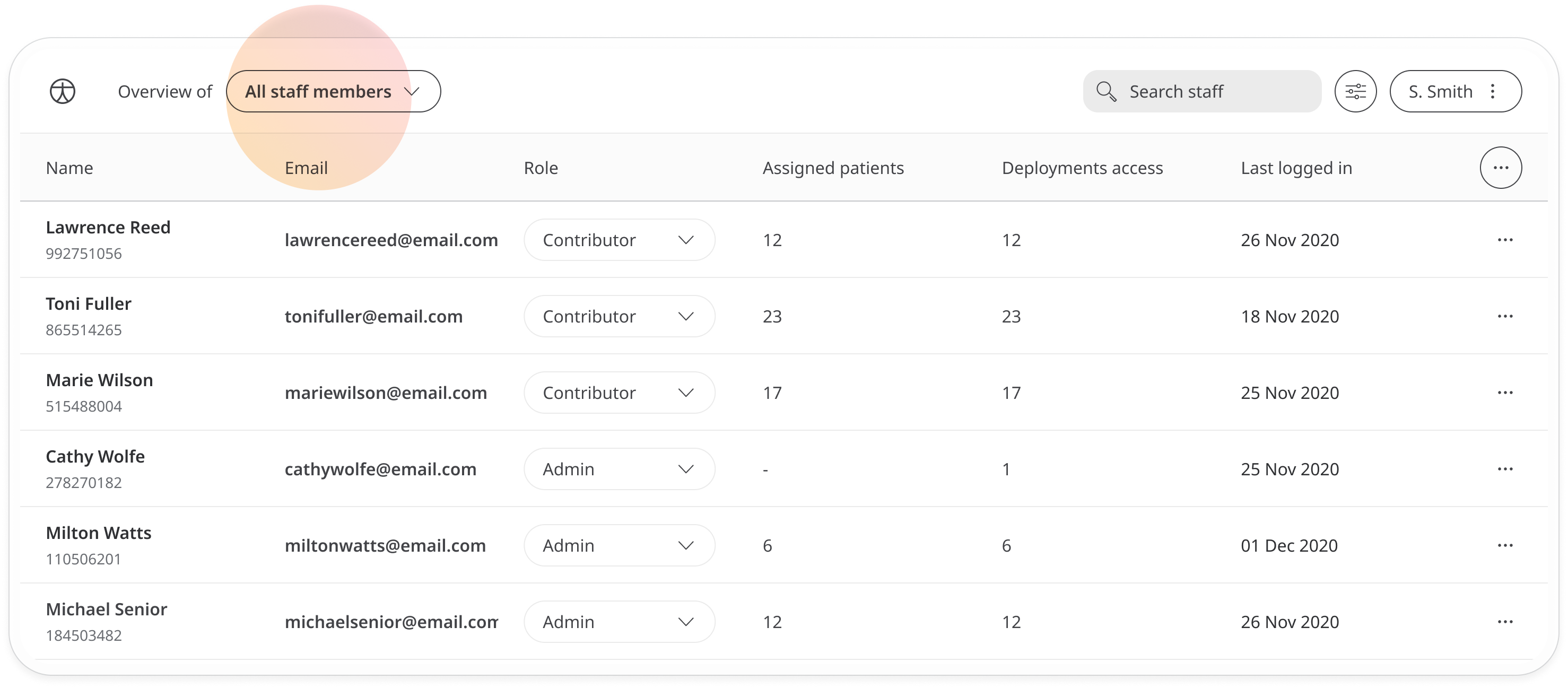Image resolution: width=1568 pixels, height=688 pixels.
Task: Click the filter/settings sliders icon
Action: click(1356, 90)
